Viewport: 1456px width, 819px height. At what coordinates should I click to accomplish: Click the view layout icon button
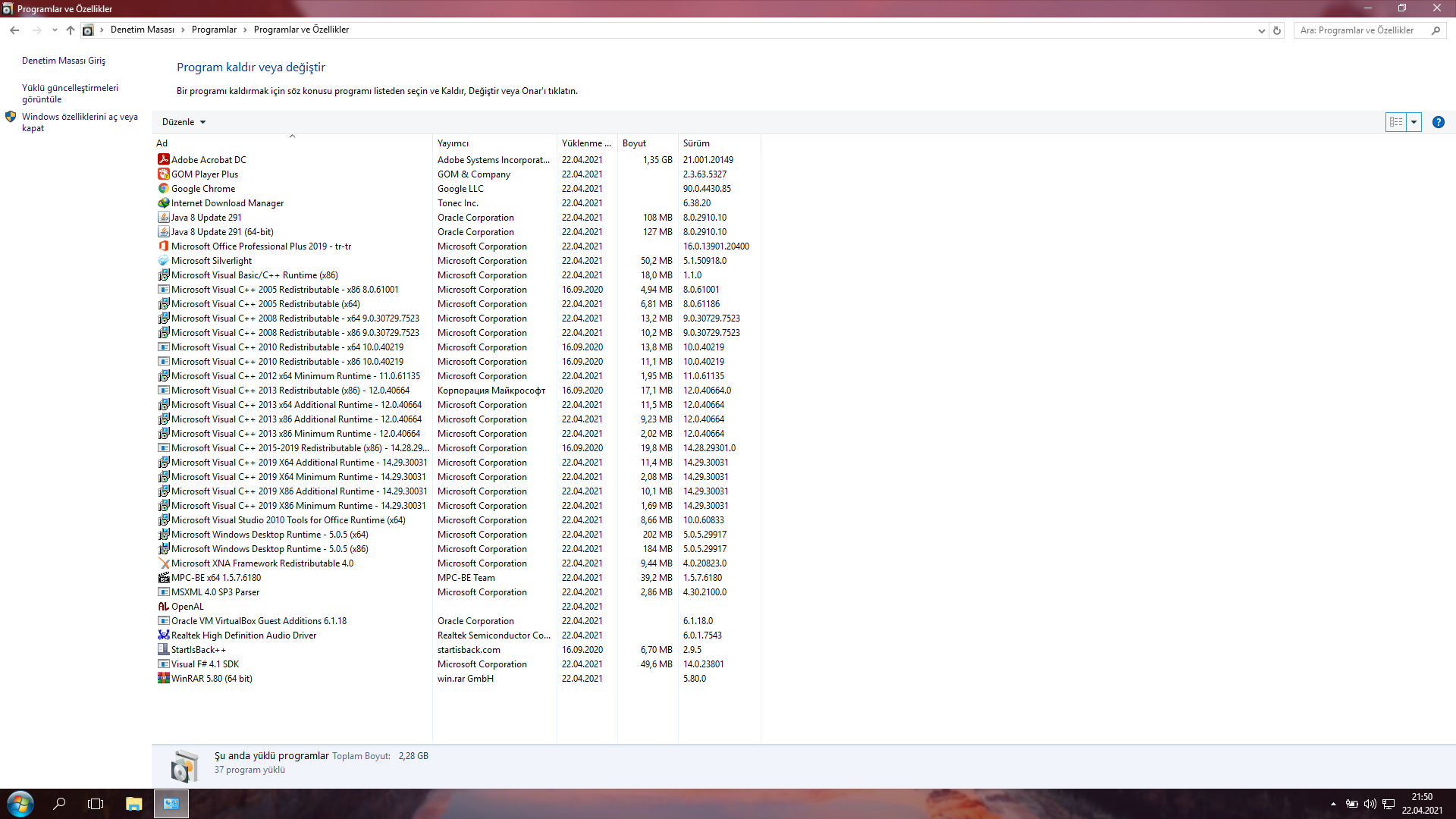click(1395, 122)
